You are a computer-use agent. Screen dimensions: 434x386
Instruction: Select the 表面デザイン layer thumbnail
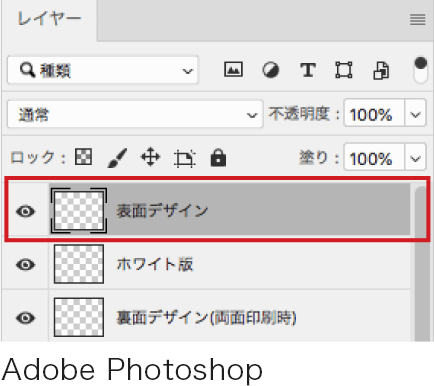click(x=79, y=211)
